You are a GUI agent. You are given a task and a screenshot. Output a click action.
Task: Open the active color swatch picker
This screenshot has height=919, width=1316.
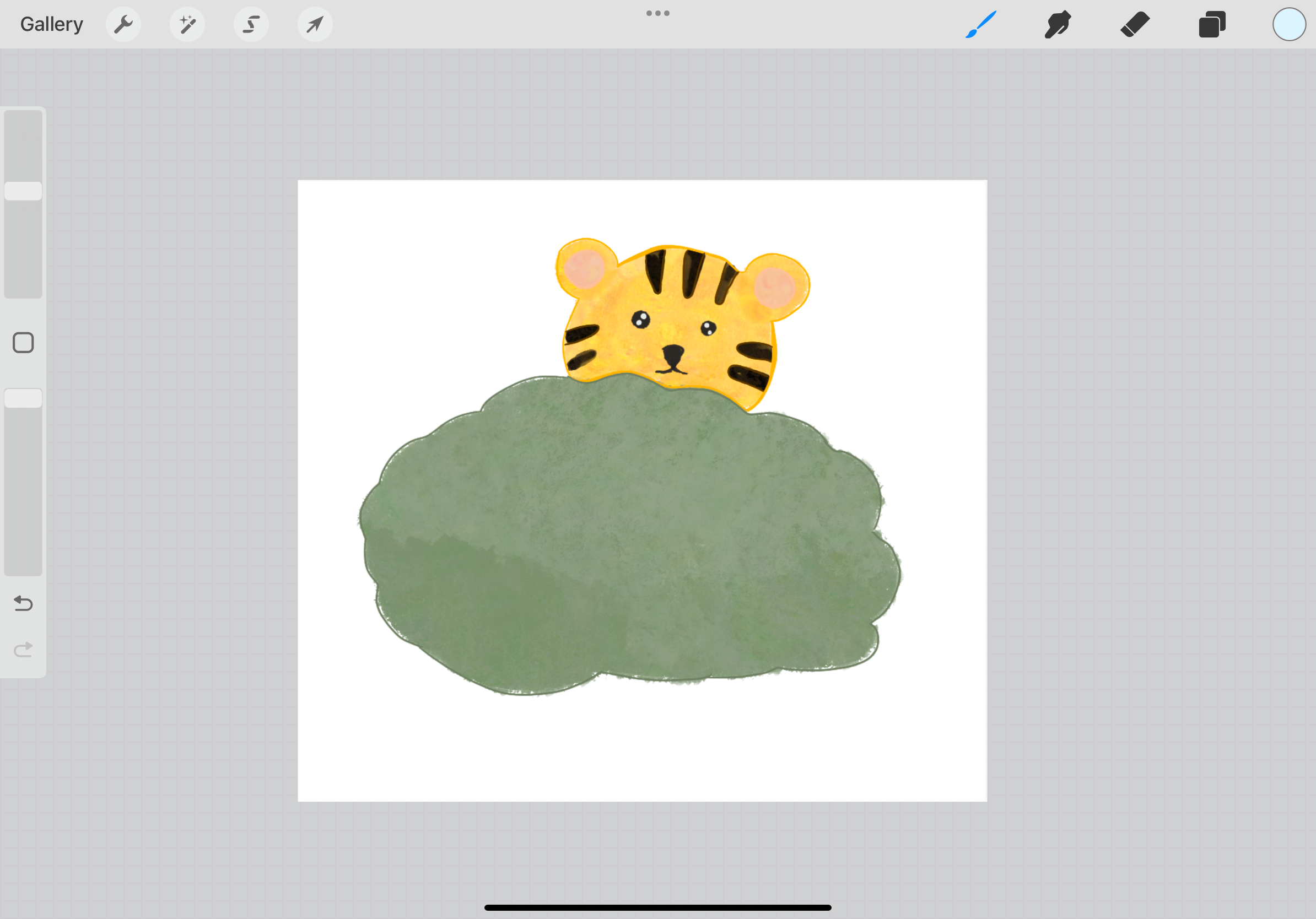pos(1288,24)
